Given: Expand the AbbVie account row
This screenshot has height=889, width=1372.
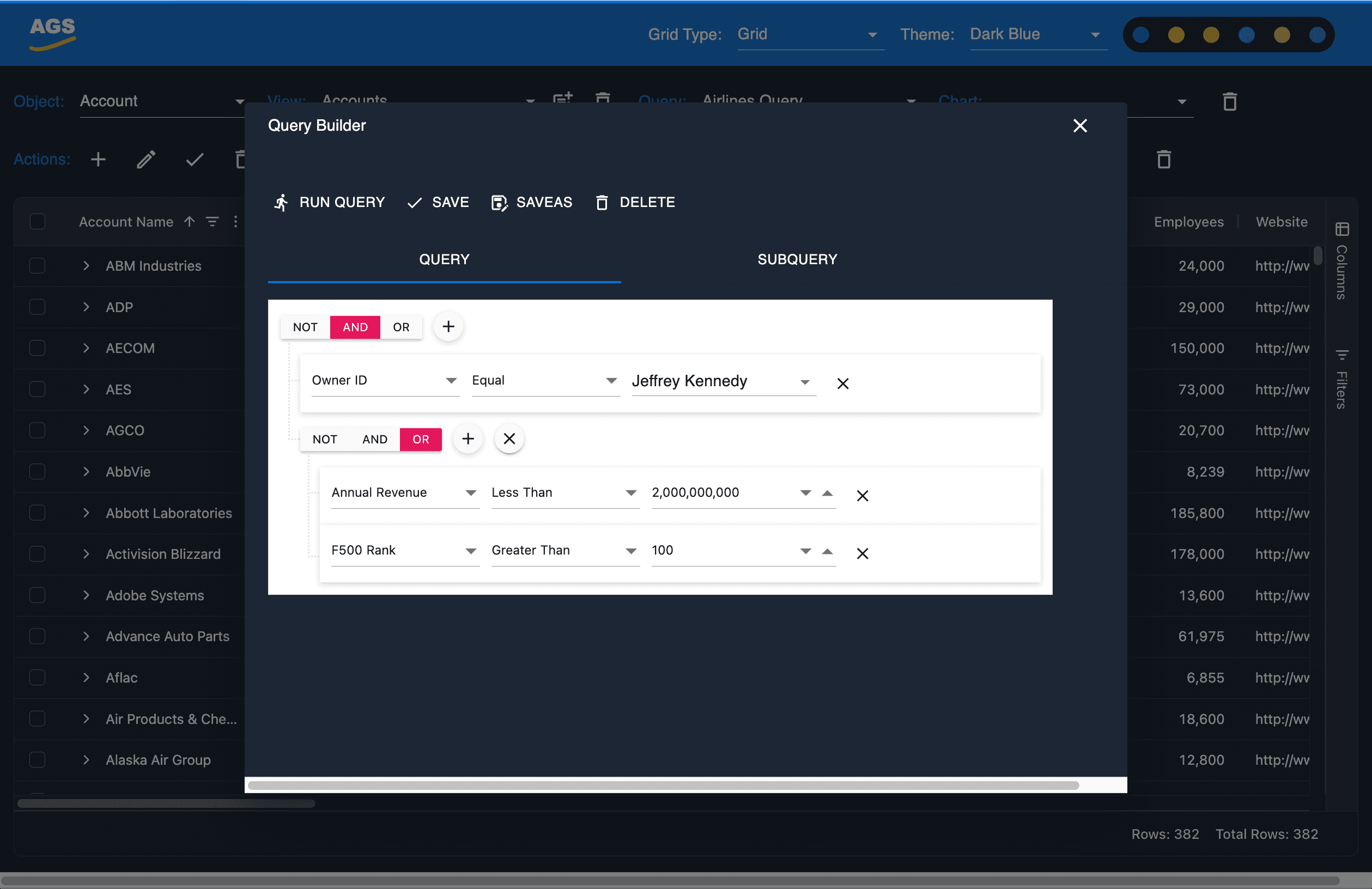Looking at the screenshot, I should (86, 471).
